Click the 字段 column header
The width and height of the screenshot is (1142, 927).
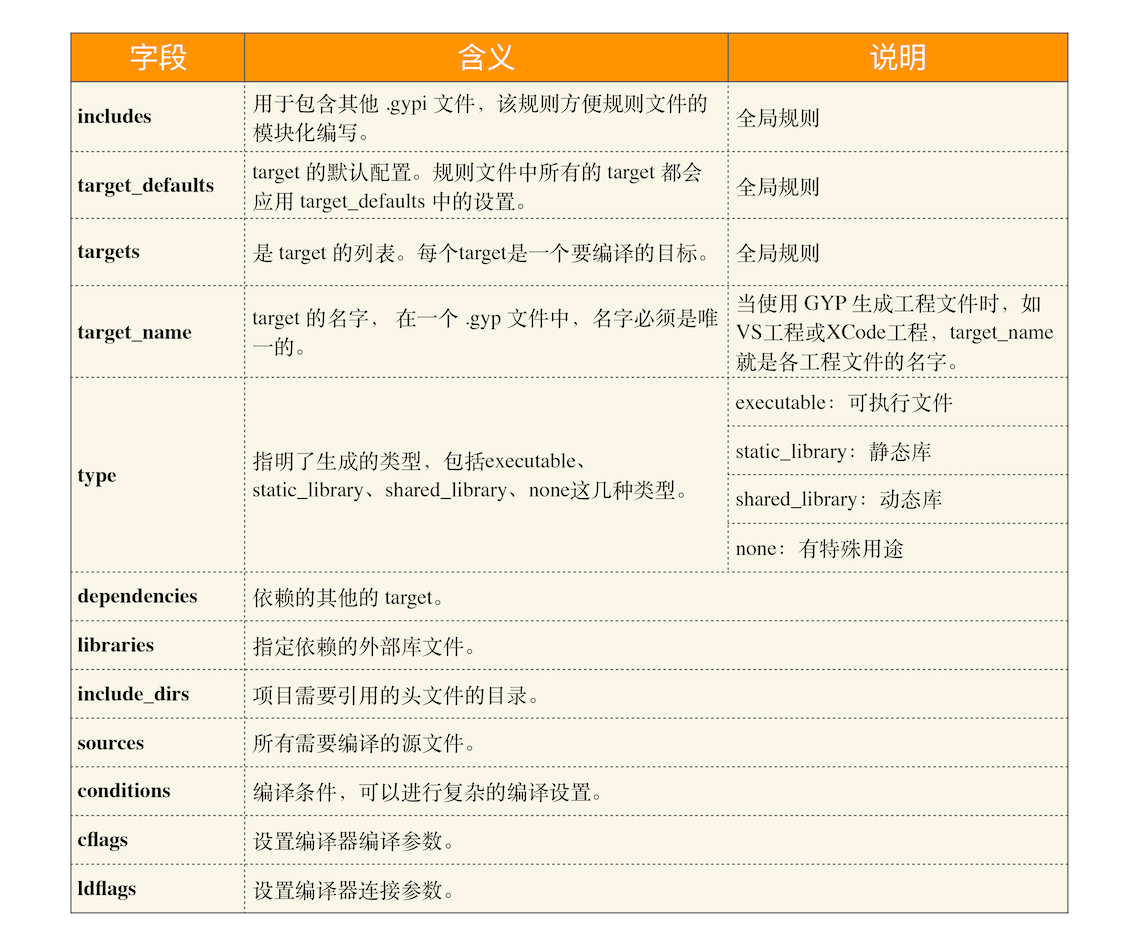pos(158,58)
